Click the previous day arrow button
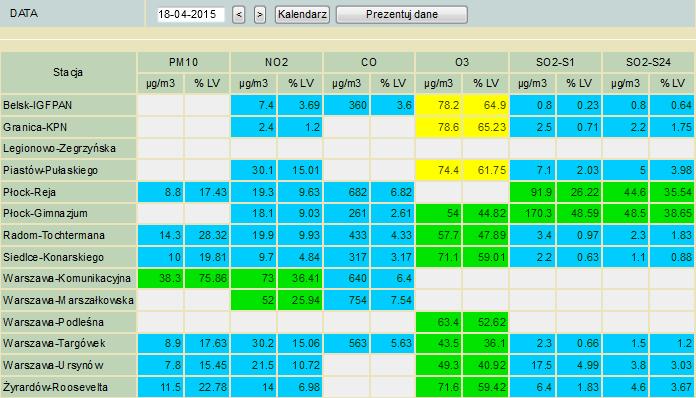696x398 pixels. pos(238,15)
